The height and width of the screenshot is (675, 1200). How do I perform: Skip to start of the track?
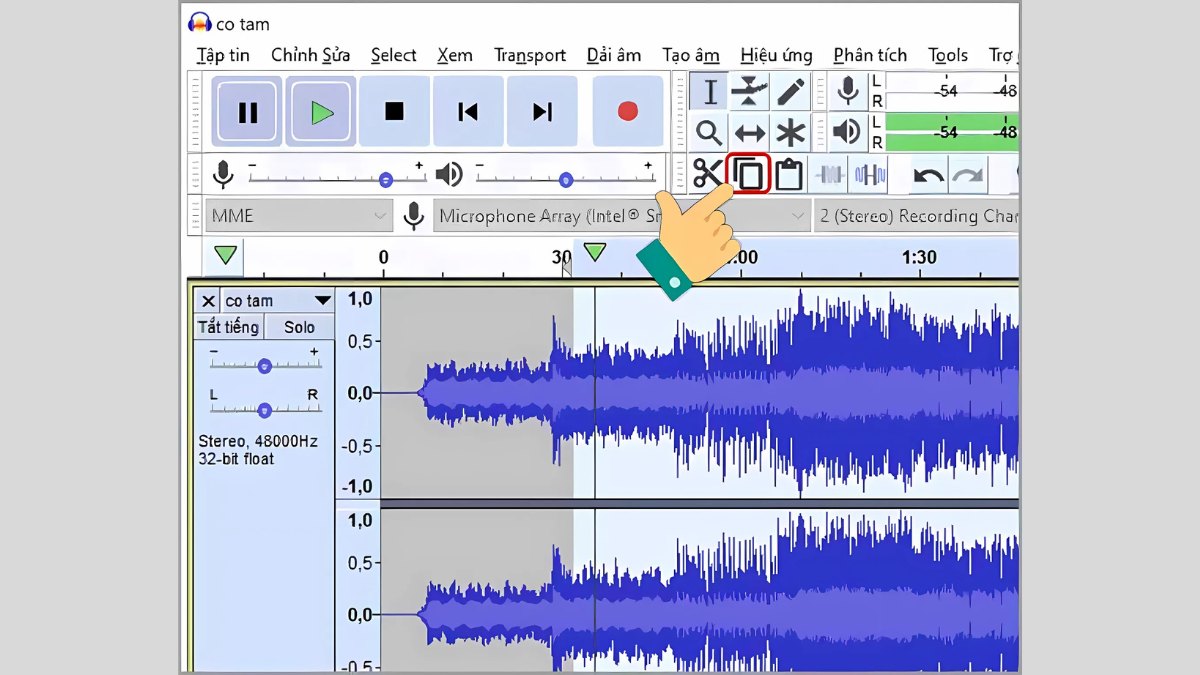pos(468,112)
